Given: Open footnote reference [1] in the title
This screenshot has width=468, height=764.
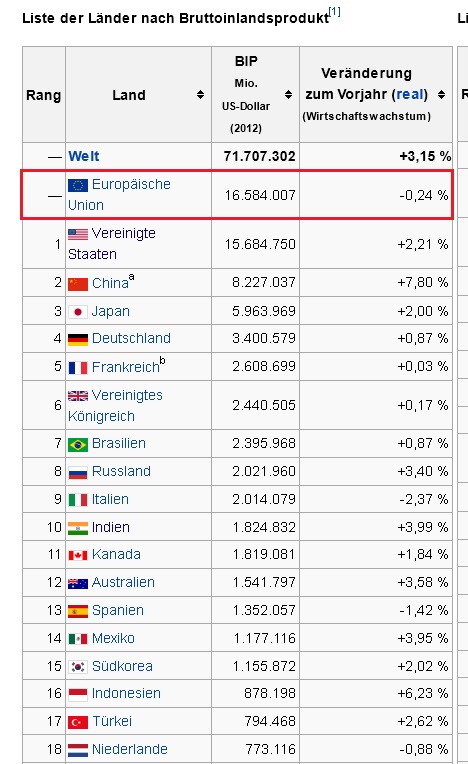Looking at the screenshot, I should point(335,11).
